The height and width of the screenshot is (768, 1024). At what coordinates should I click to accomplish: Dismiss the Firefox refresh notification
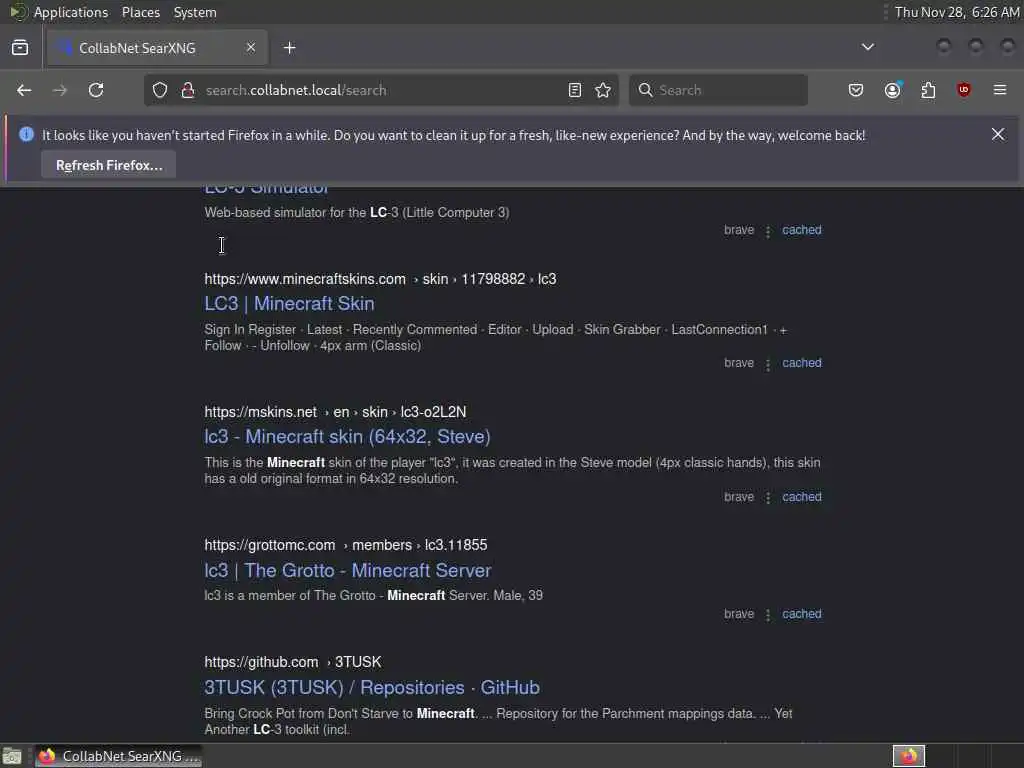click(x=998, y=135)
